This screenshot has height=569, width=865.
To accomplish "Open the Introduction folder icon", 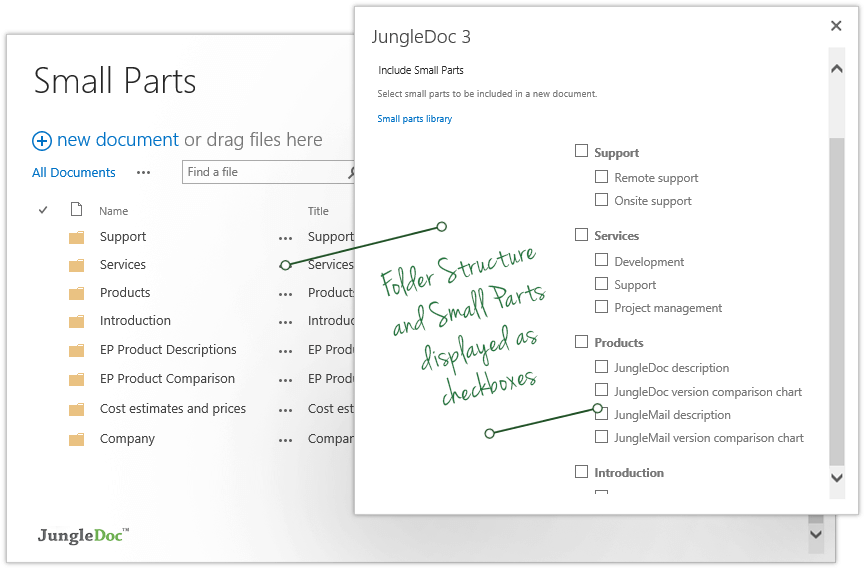I will [x=77, y=321].
